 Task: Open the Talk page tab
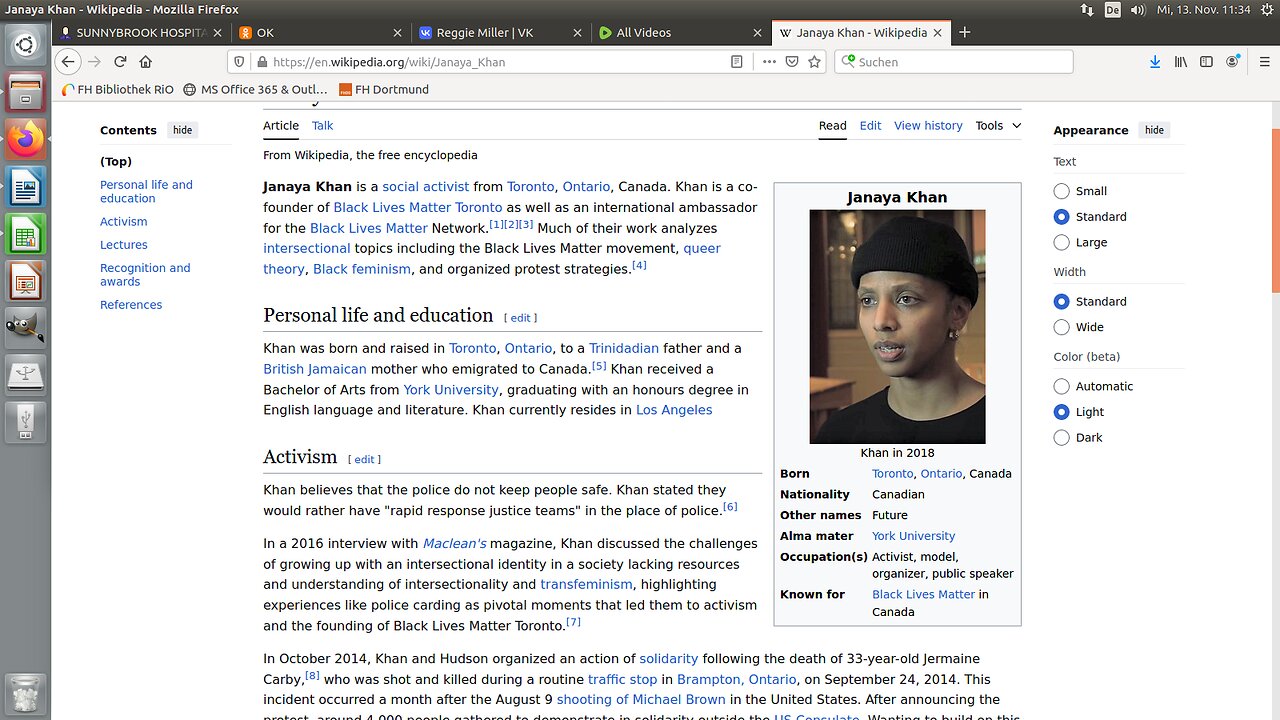coord(322,125)
